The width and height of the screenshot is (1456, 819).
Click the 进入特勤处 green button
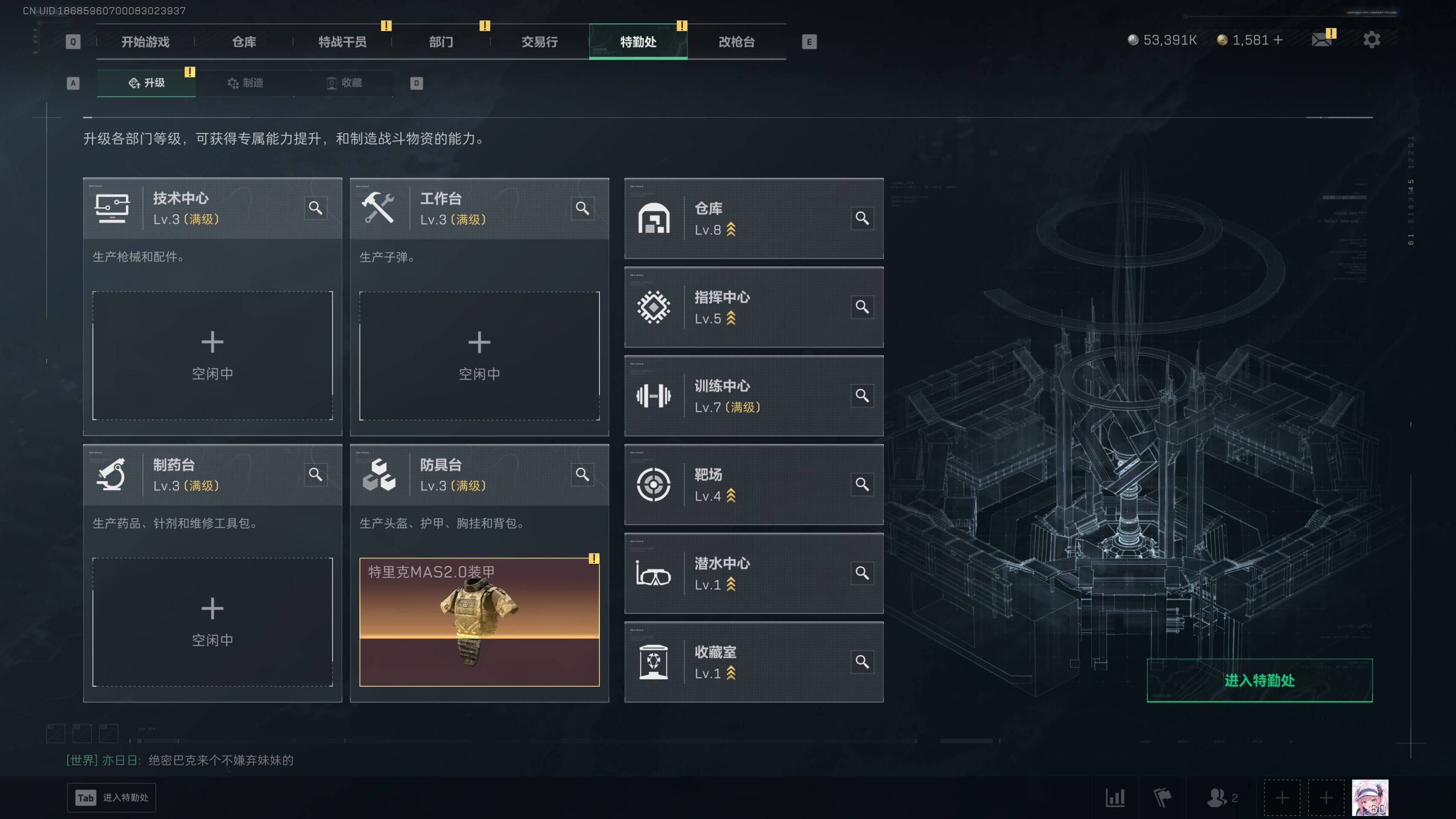click(x=1259, y=680)
